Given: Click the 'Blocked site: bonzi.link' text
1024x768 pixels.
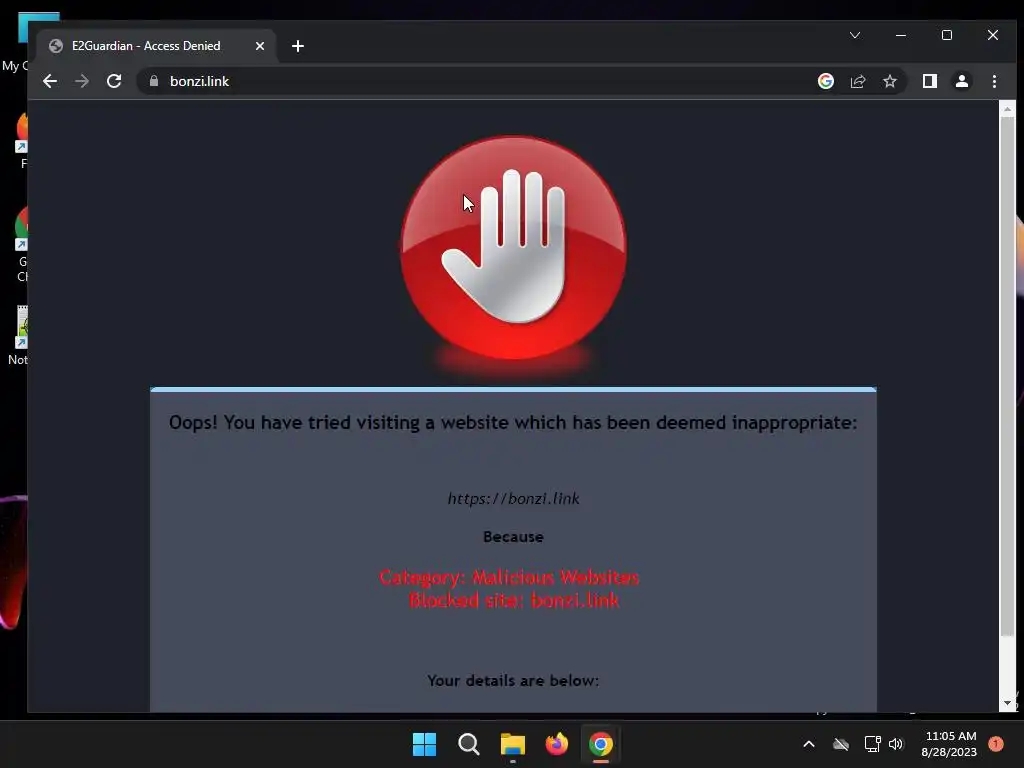Looking at the screenshot, I should [513, 600].
